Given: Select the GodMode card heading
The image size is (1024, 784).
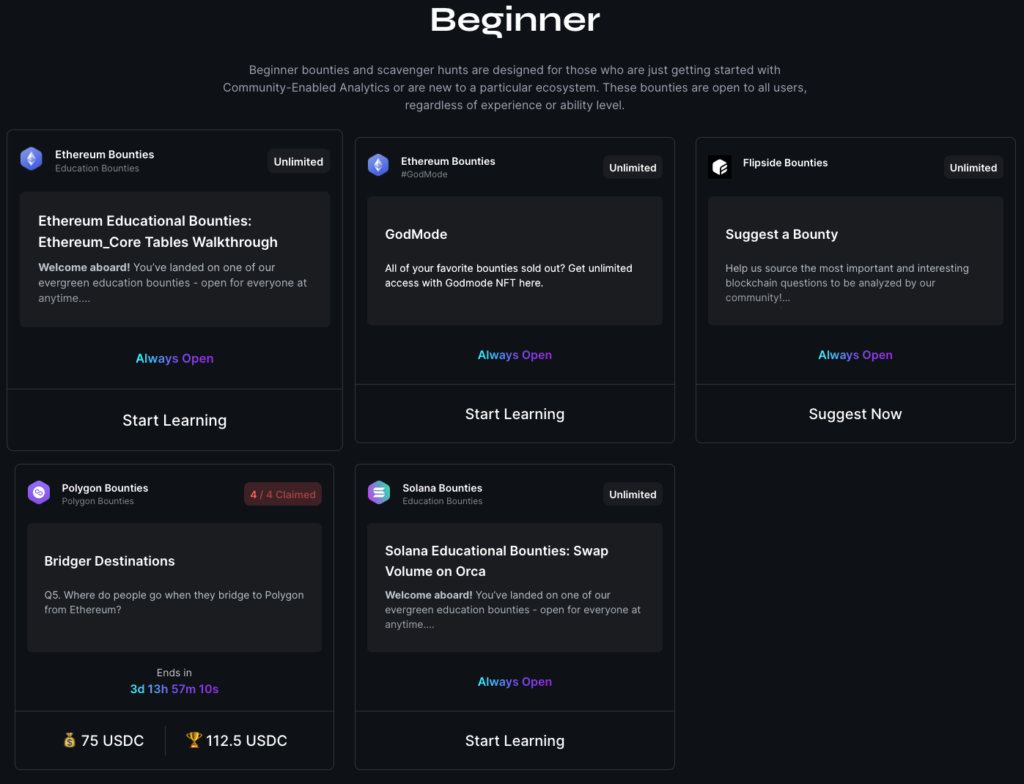Looking at the screenshot, I should pos(416,234).
